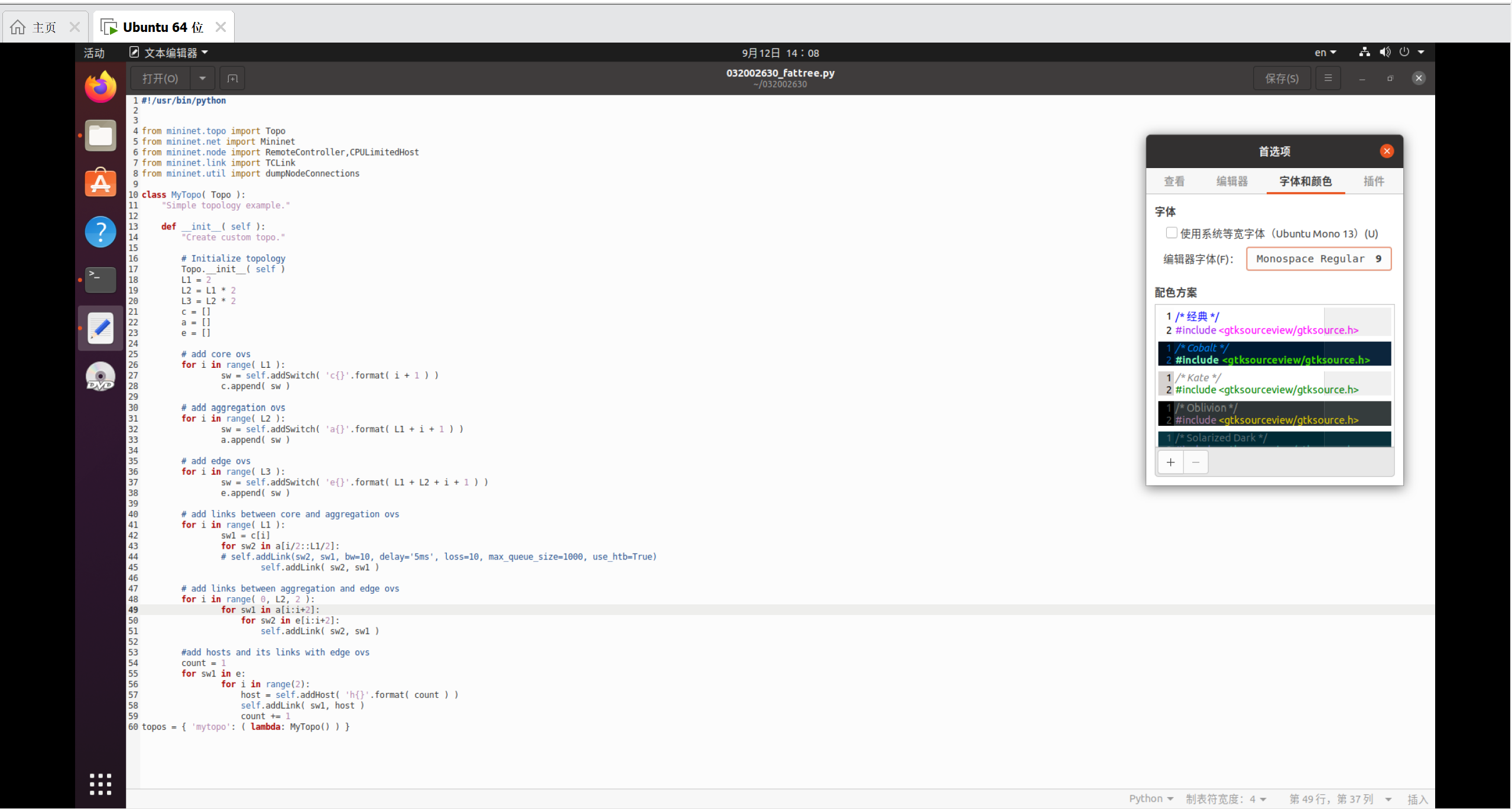1512x809 pixels.
Task: Click the Monospace Regular font chooser
Action: pyautogui.click(x=1318, y=258)
